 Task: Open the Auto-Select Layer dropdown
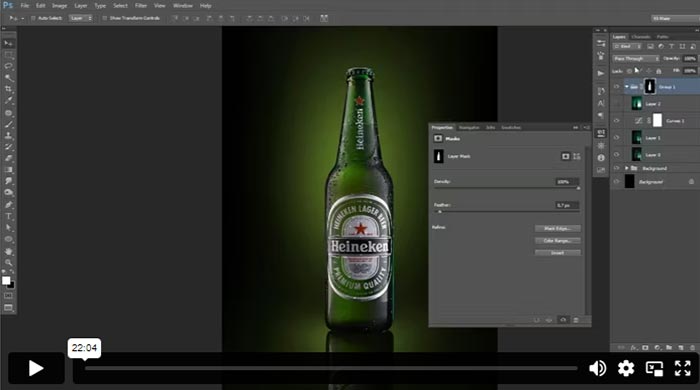[x=81, y=18]
